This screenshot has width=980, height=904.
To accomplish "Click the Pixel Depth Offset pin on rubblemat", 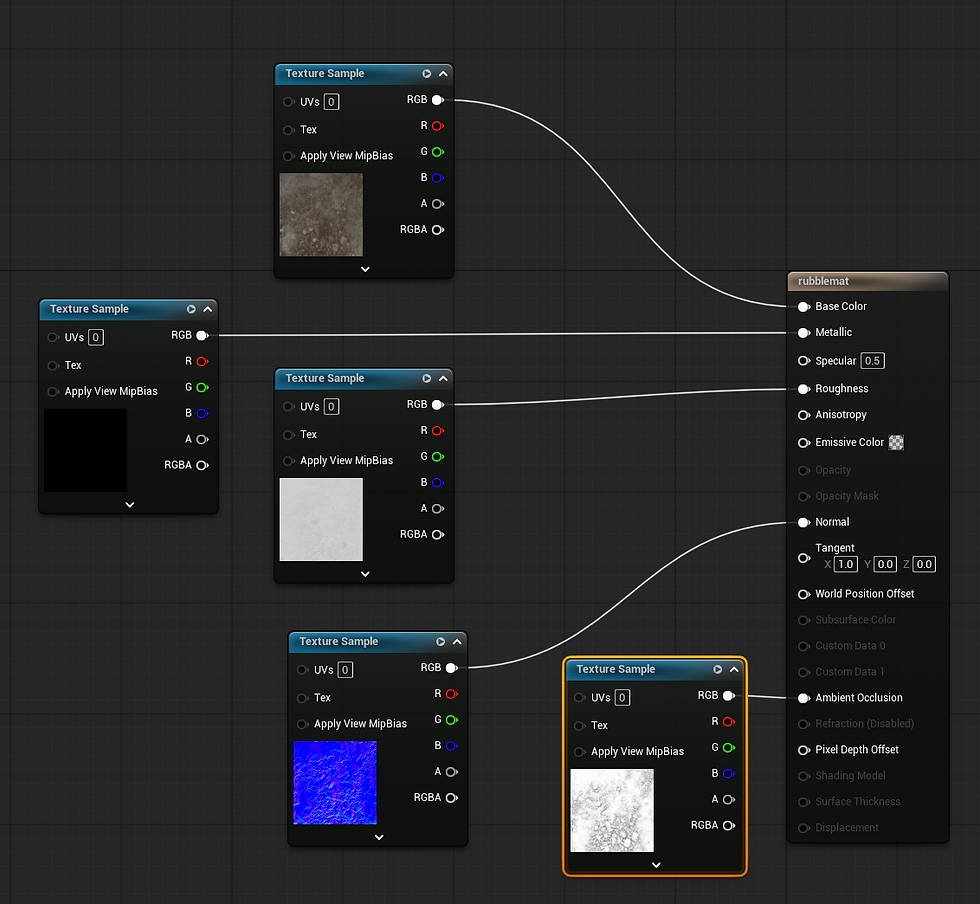I will pos(804,750).
